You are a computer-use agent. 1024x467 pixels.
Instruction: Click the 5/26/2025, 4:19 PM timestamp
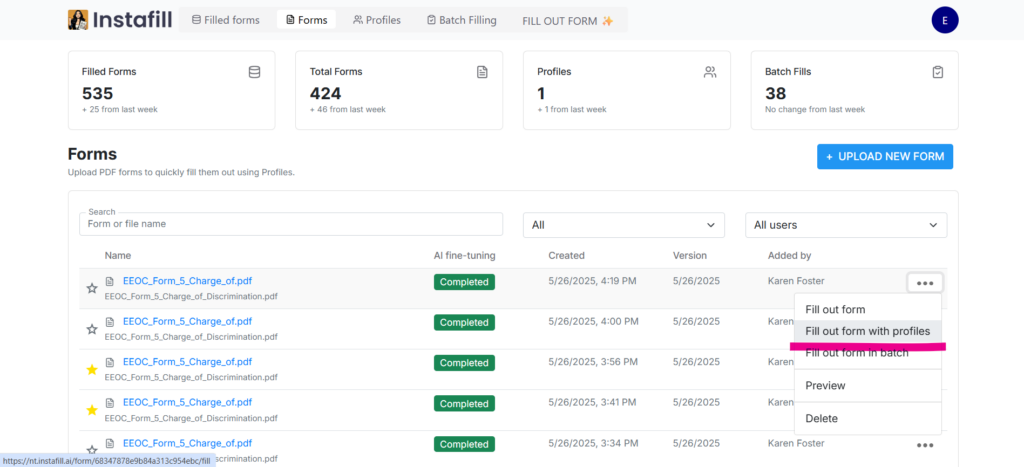pyautogui.click(x=592, y=281)
